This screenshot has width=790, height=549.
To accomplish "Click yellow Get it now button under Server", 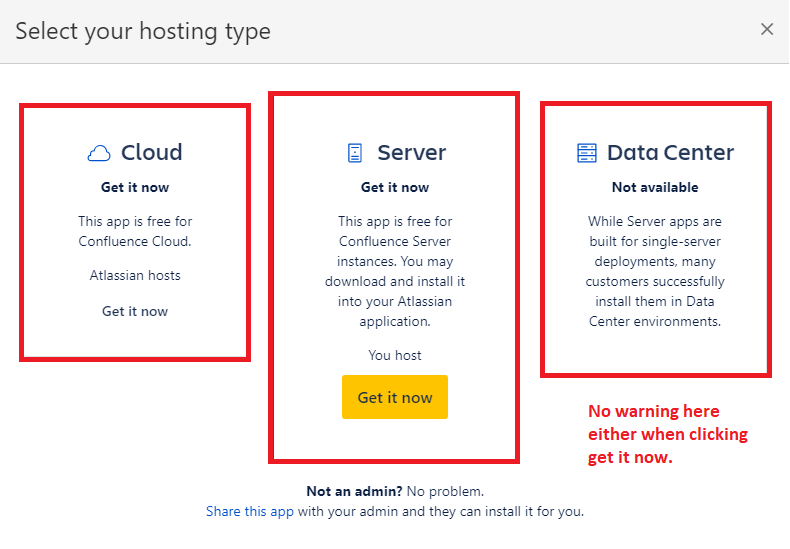I will tap(395, 397).
